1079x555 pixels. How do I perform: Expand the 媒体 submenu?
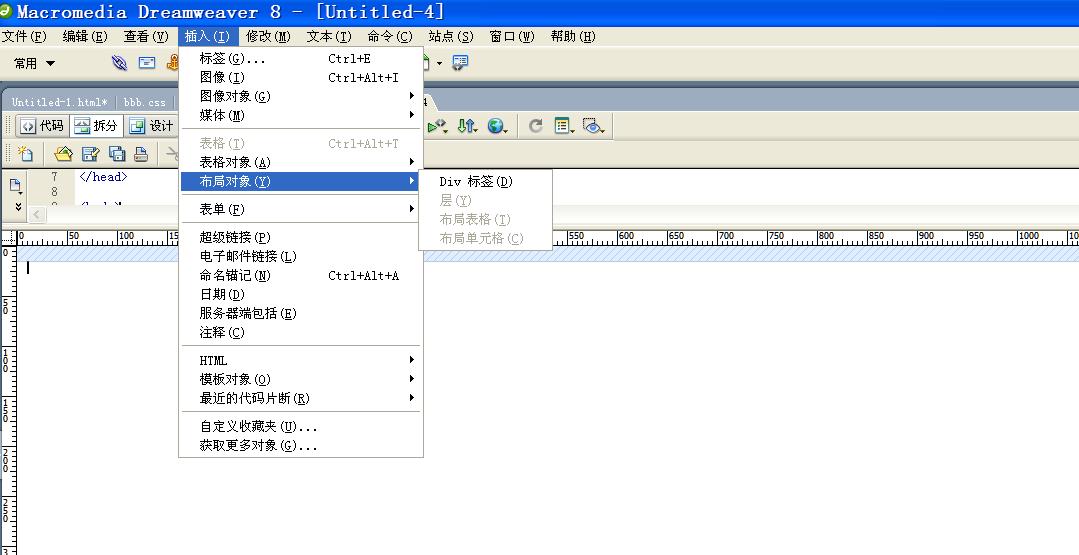(x=301, y=116)
